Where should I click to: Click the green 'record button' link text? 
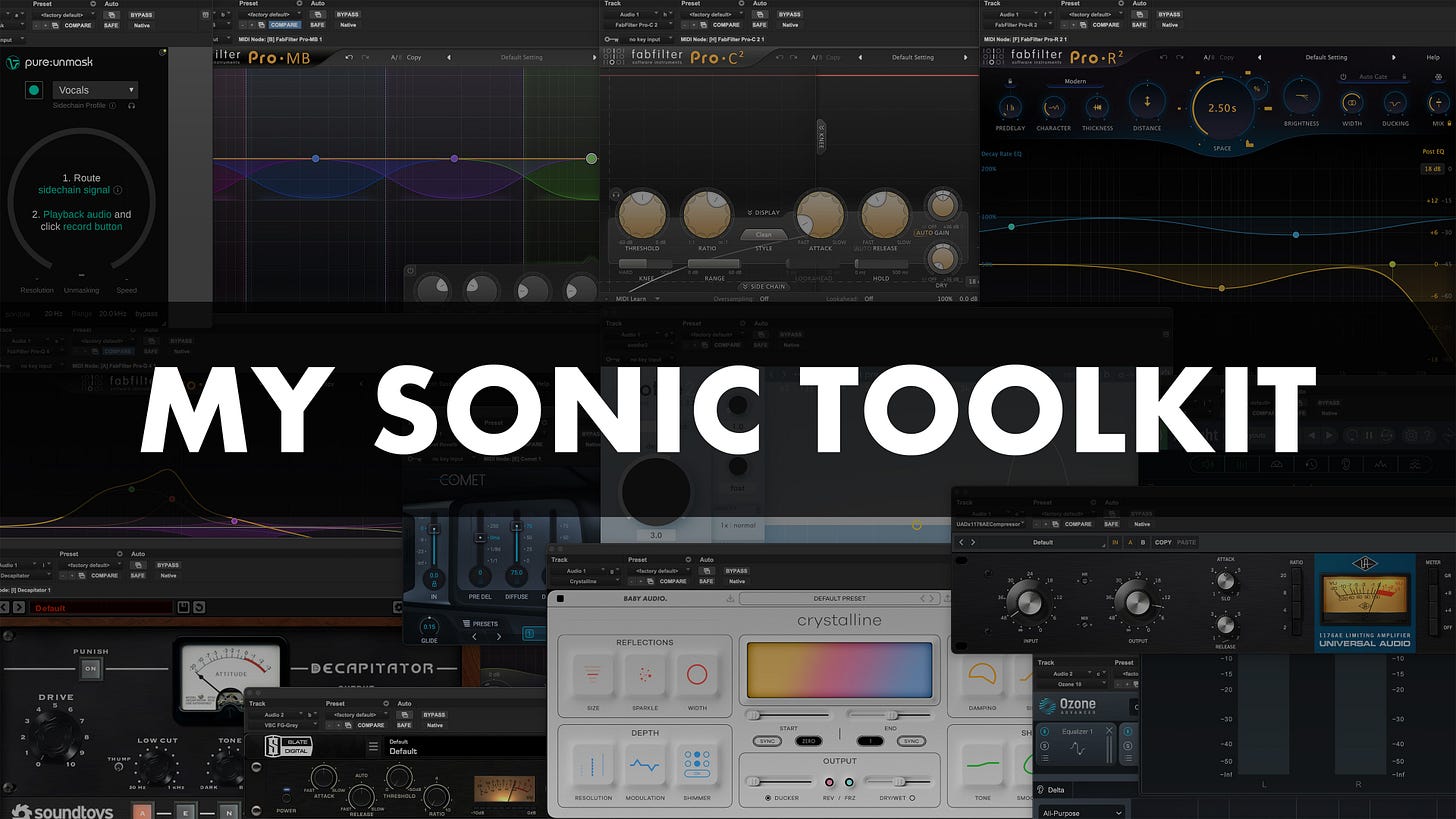[x=92, y=227]
